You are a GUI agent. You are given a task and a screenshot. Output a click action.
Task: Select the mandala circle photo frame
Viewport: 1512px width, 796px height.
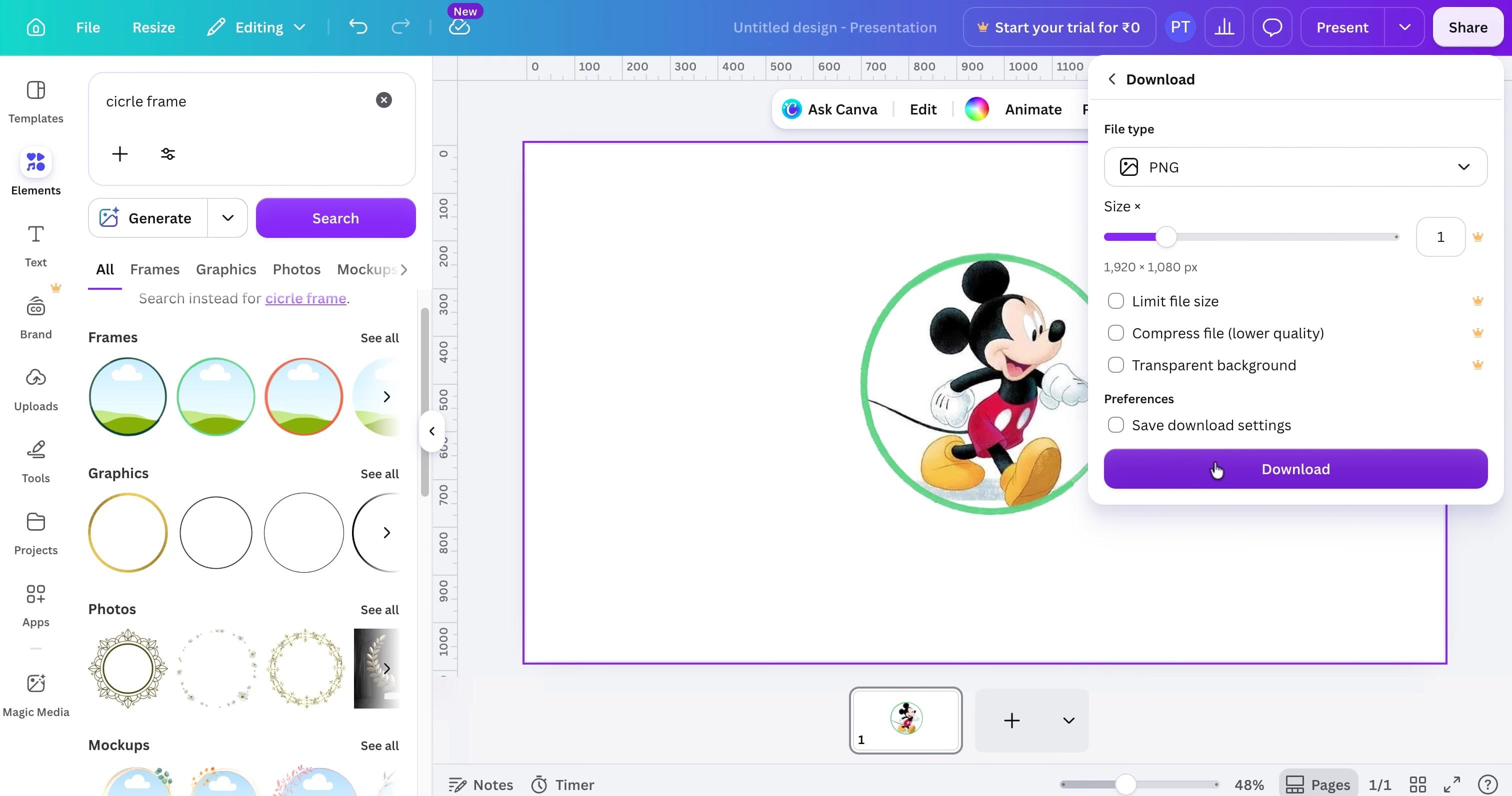click(x=128, y=669)
